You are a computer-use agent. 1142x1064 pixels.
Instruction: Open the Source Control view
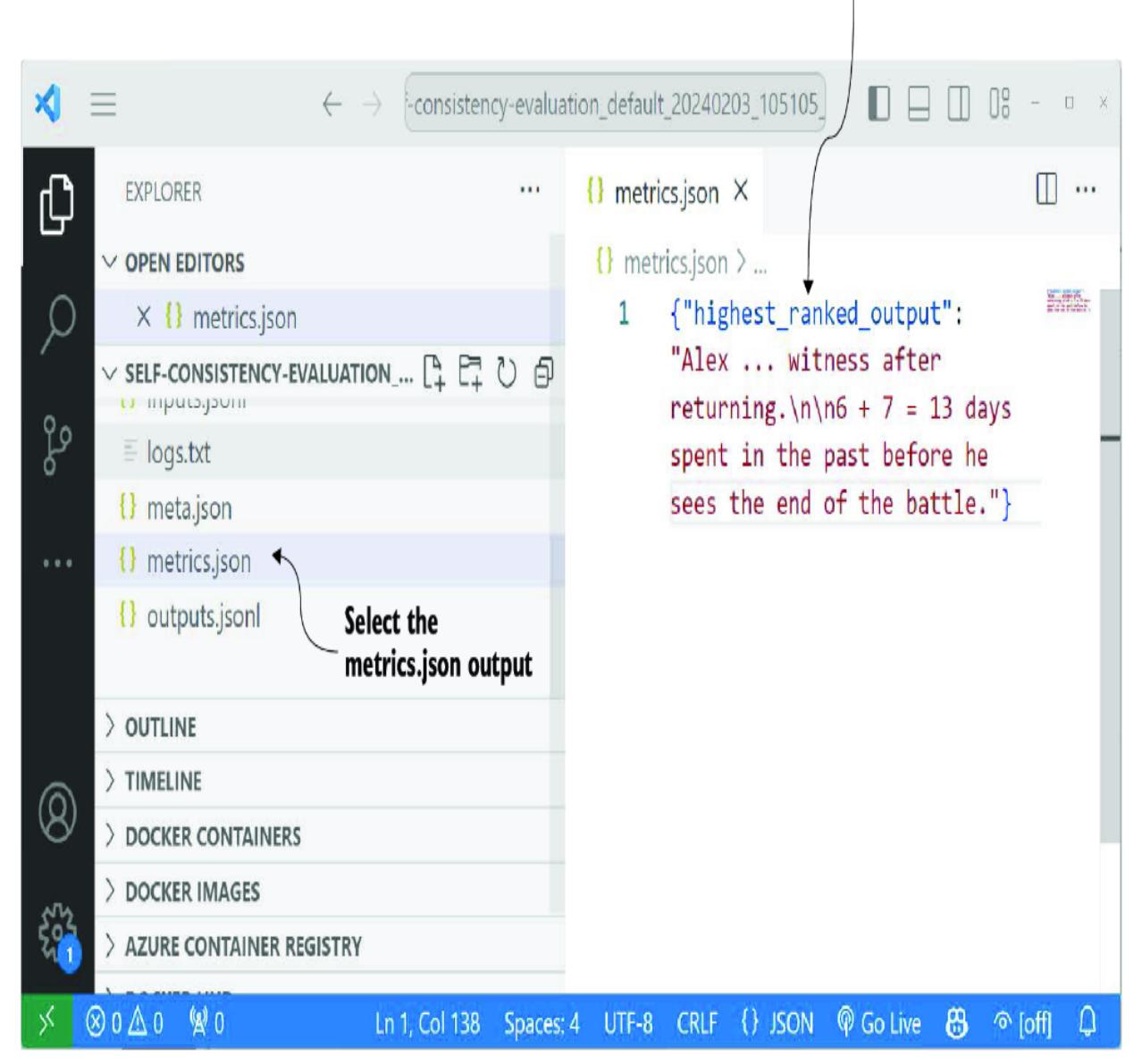click(x=58, y=442)
